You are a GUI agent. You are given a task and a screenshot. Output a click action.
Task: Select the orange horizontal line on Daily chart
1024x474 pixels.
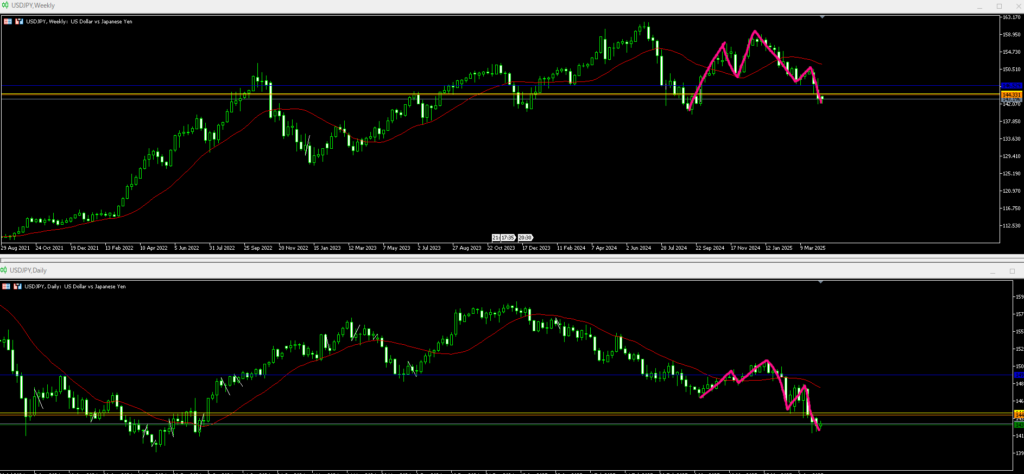tap(506, 414)
